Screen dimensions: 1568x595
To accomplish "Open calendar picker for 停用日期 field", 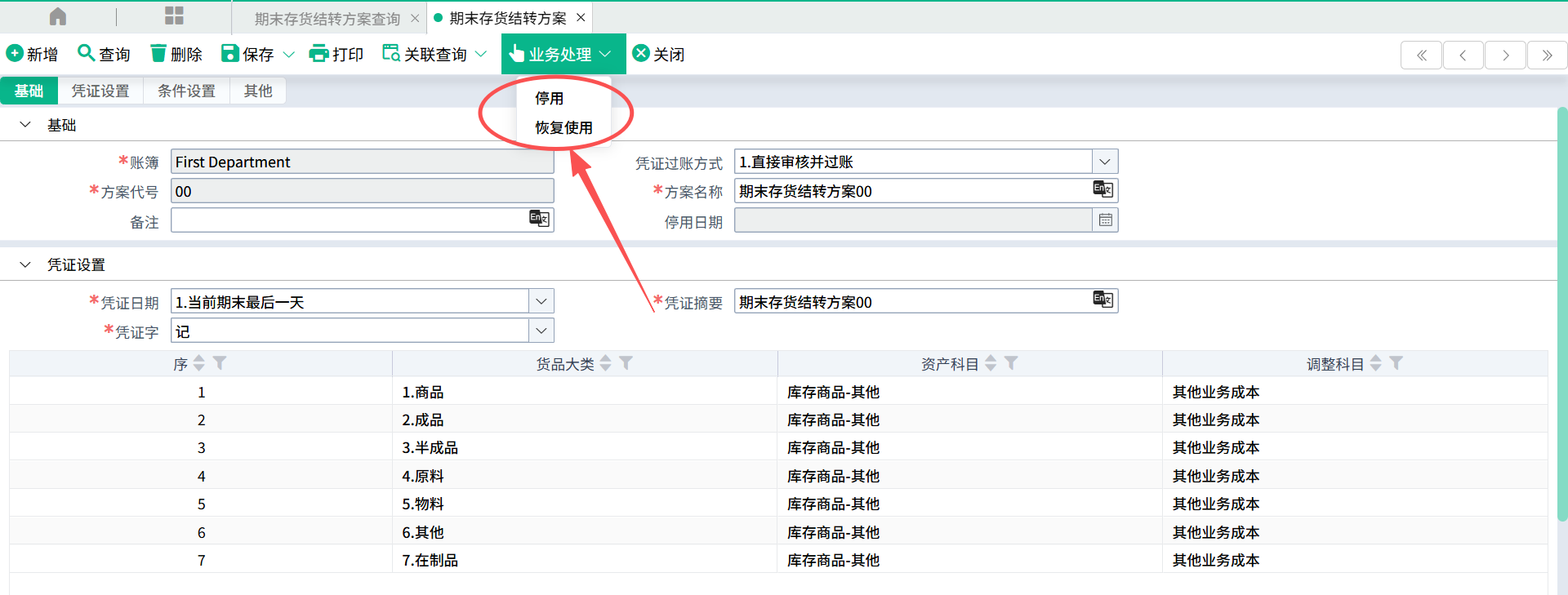I will [x=1105, y=220].
